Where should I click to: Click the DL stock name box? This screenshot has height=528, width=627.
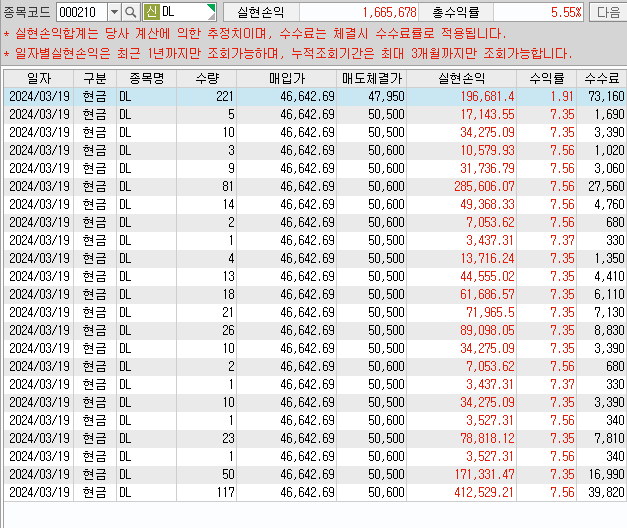(x=180, y=12)
